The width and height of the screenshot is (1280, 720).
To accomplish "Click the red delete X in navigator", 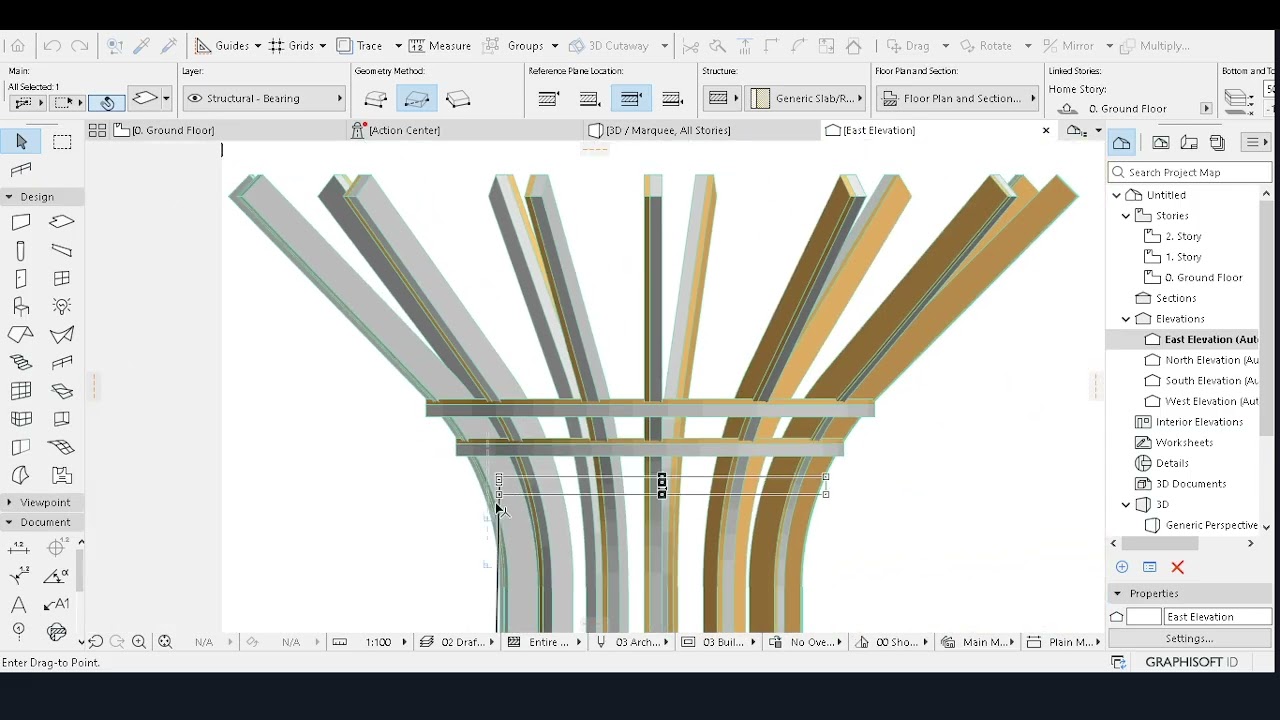I will [1178, 567].
